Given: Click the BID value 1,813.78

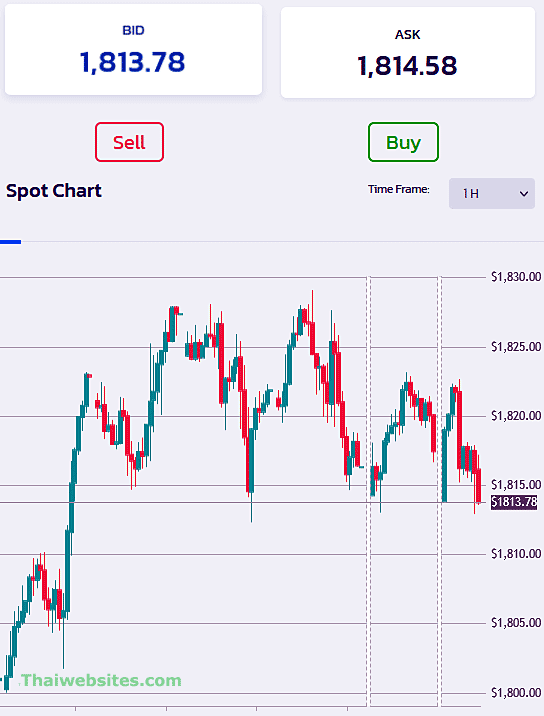Looking at the screenshot, I should tap(132, 62).
